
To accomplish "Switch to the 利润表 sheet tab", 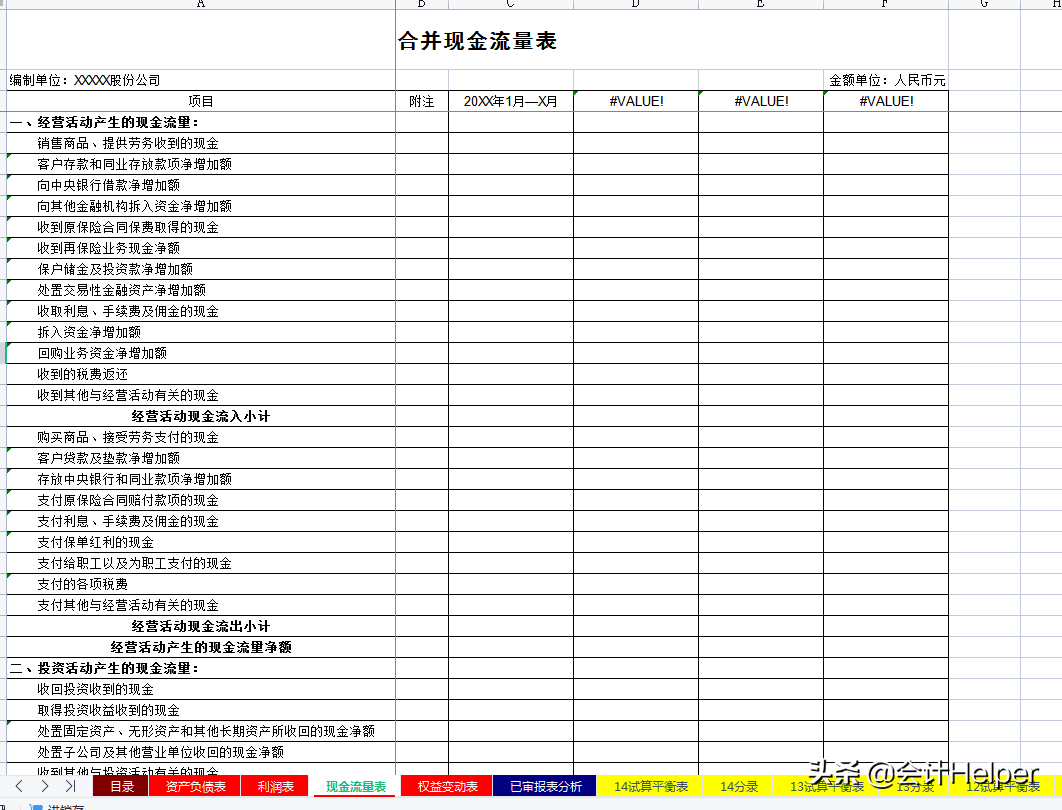I will 274,786.
